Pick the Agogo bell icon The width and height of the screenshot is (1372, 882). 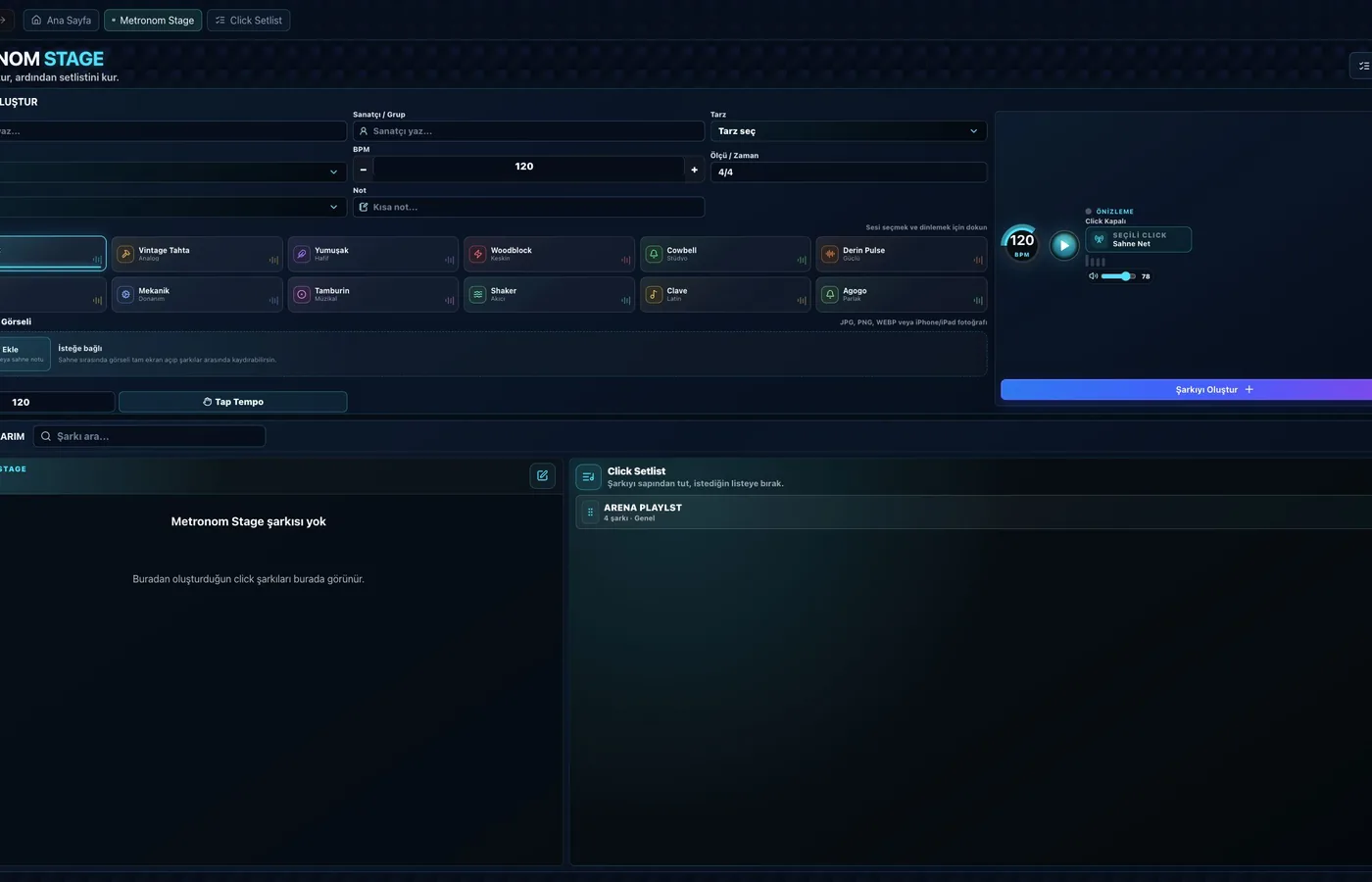click(830, 294)
